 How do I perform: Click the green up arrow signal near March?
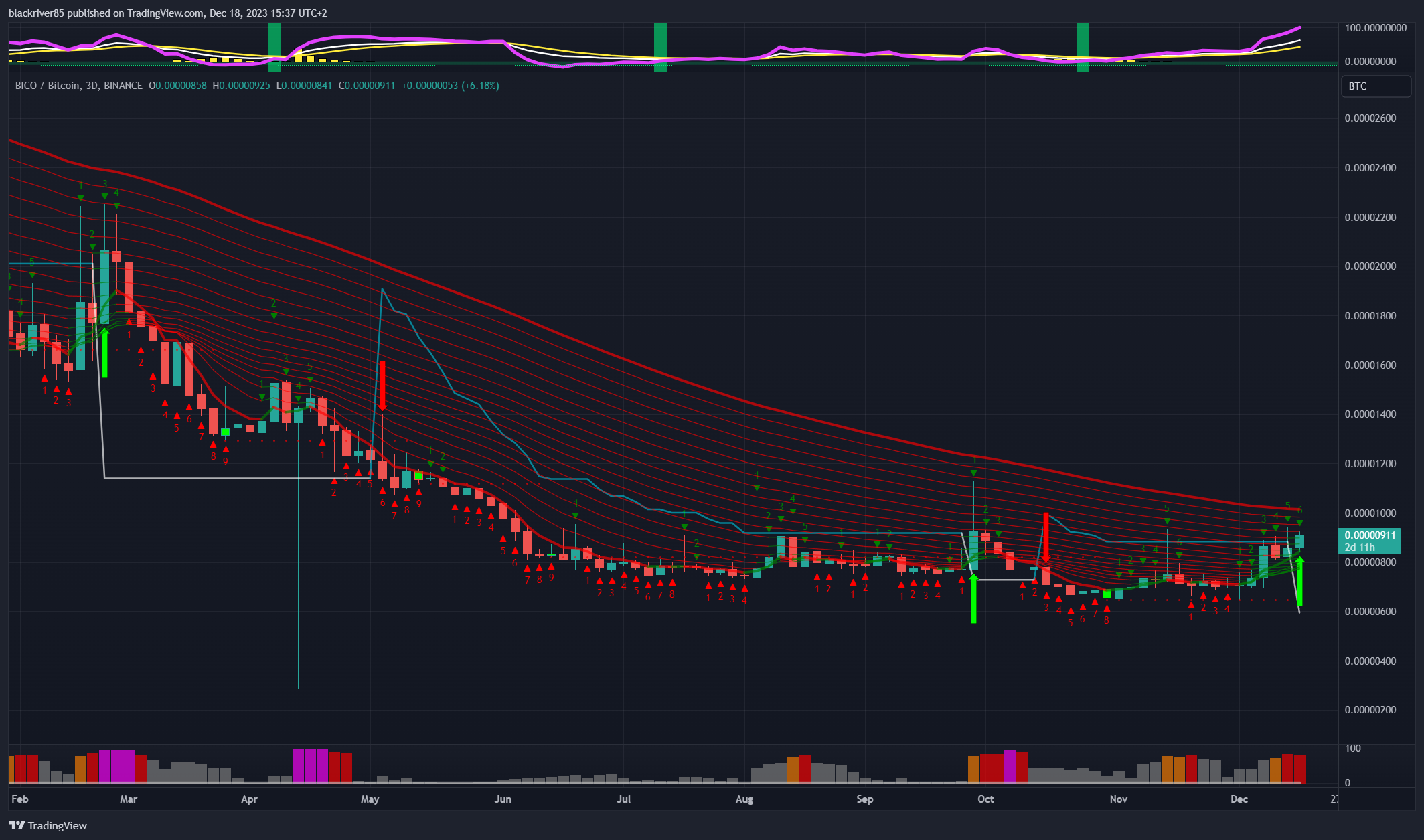point(104,353)
